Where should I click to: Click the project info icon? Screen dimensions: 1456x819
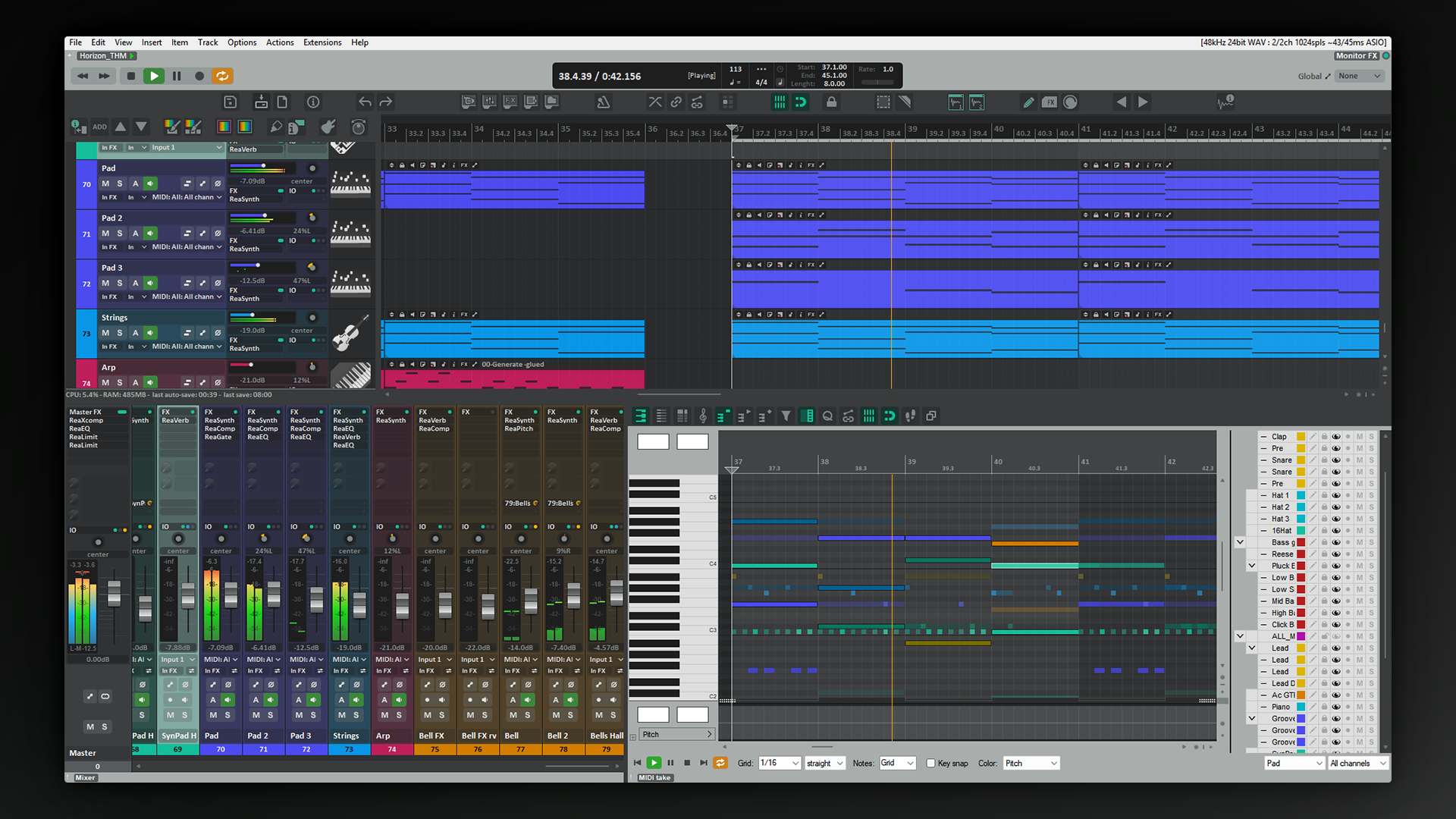tap(313, 102)
